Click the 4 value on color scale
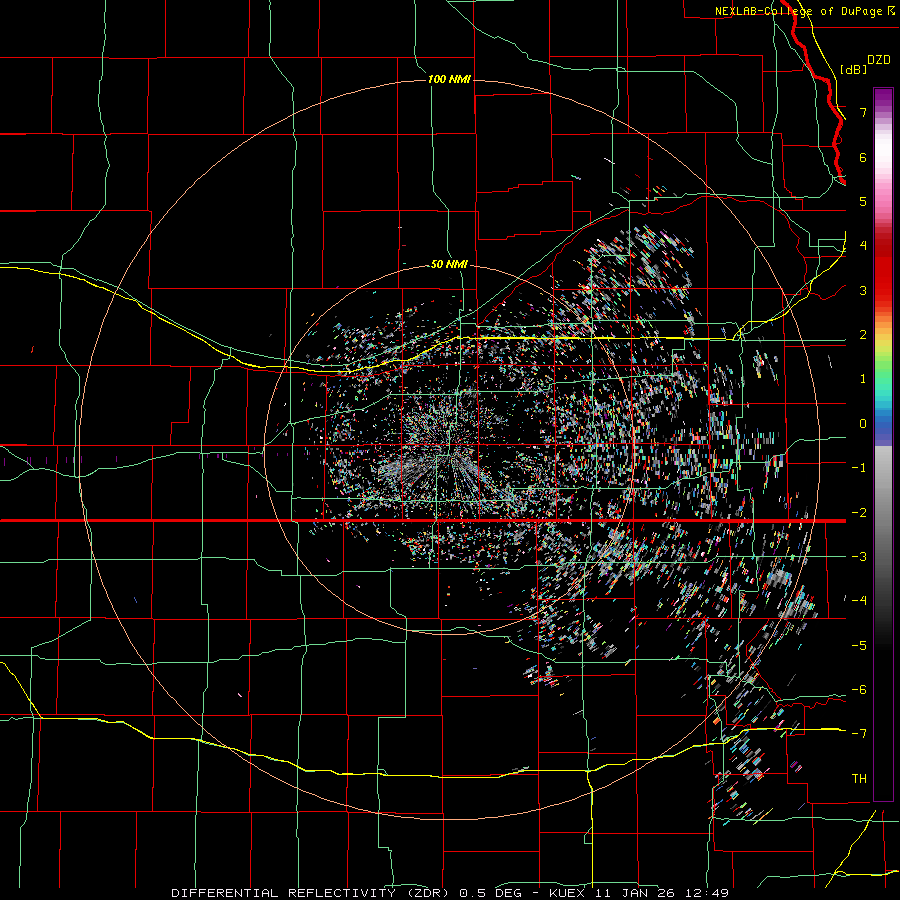900x900 pixels. 863,245
